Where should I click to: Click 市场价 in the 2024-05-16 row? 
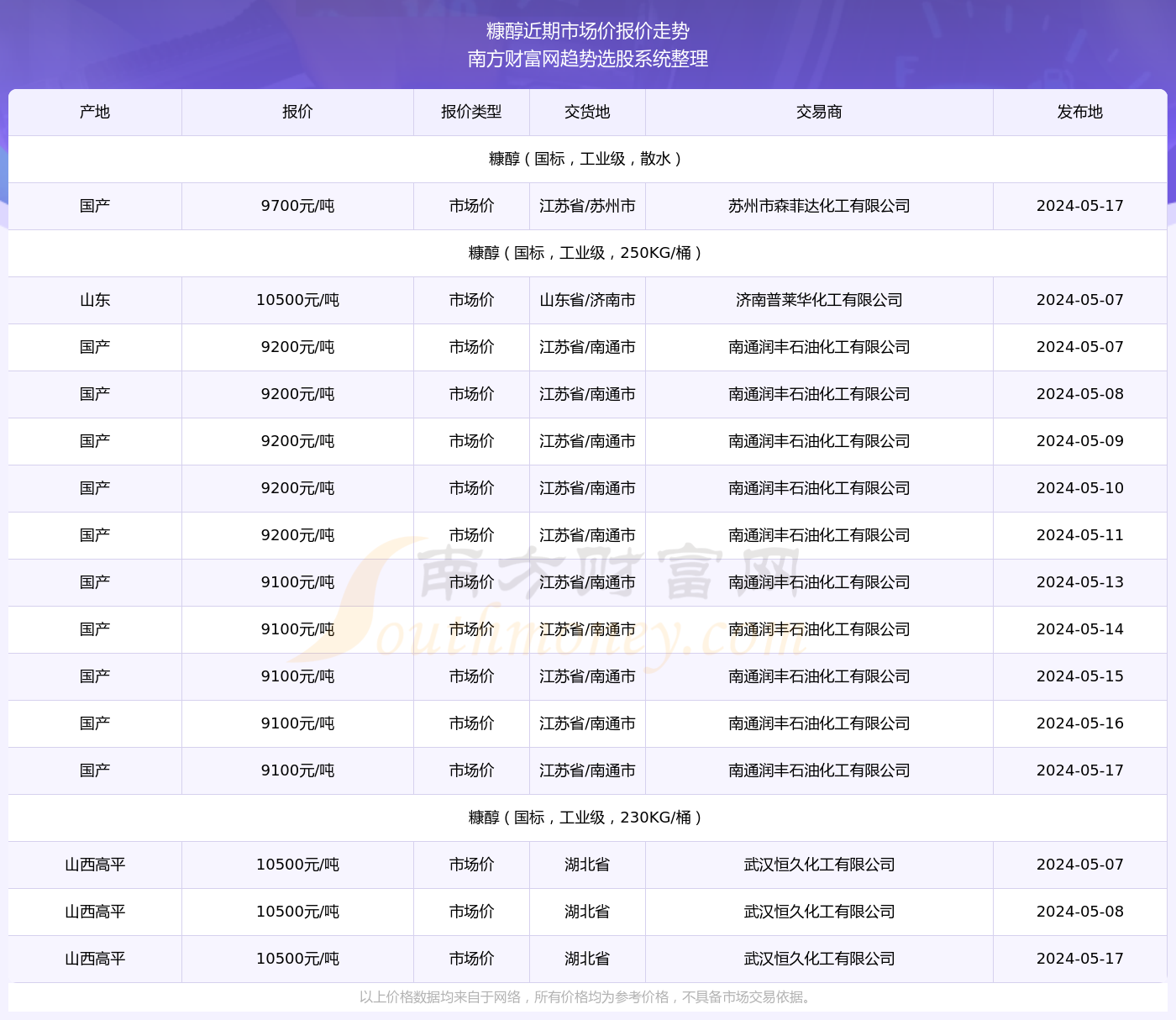tap(471, 723)
